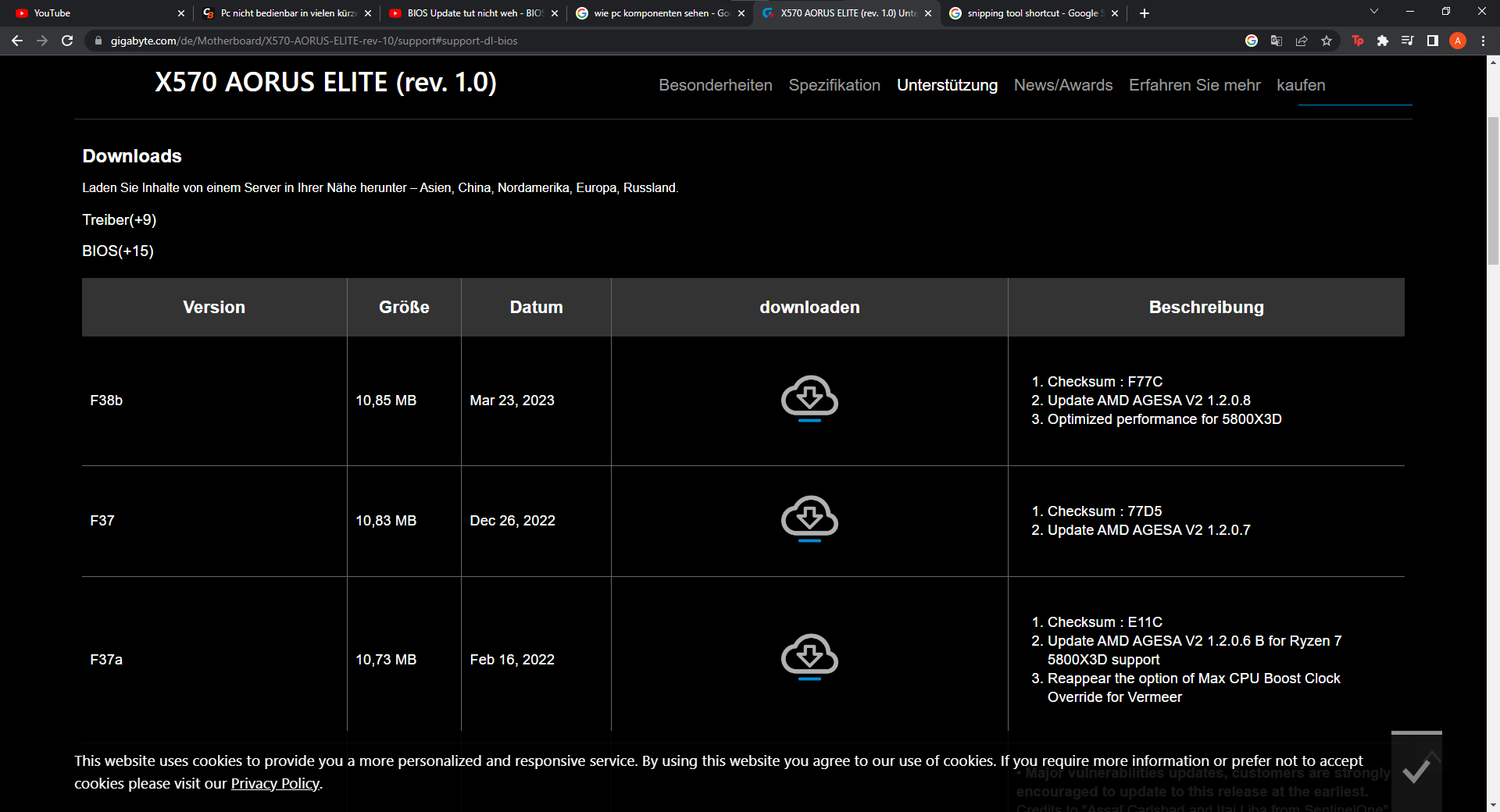Open a new browser tab
This screenshot has height=812, width=1500.
[1145, 13]
